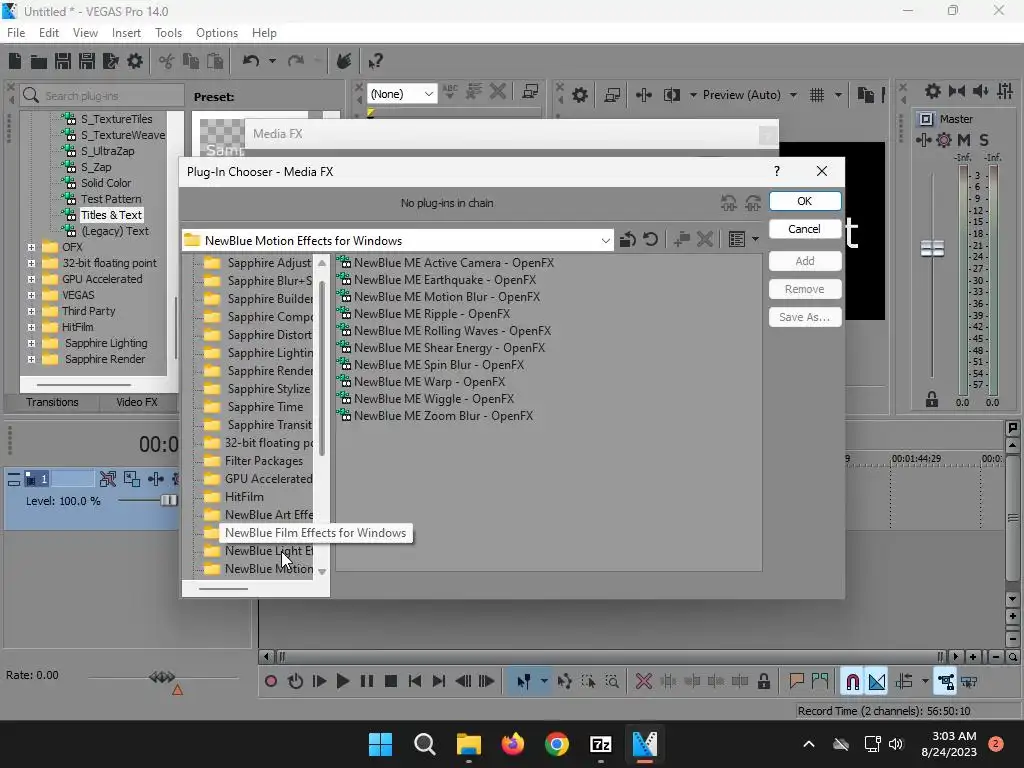Click Cancel in Plug-In Chooser
Screen dimensions: 1024x768
pos(805,229)
